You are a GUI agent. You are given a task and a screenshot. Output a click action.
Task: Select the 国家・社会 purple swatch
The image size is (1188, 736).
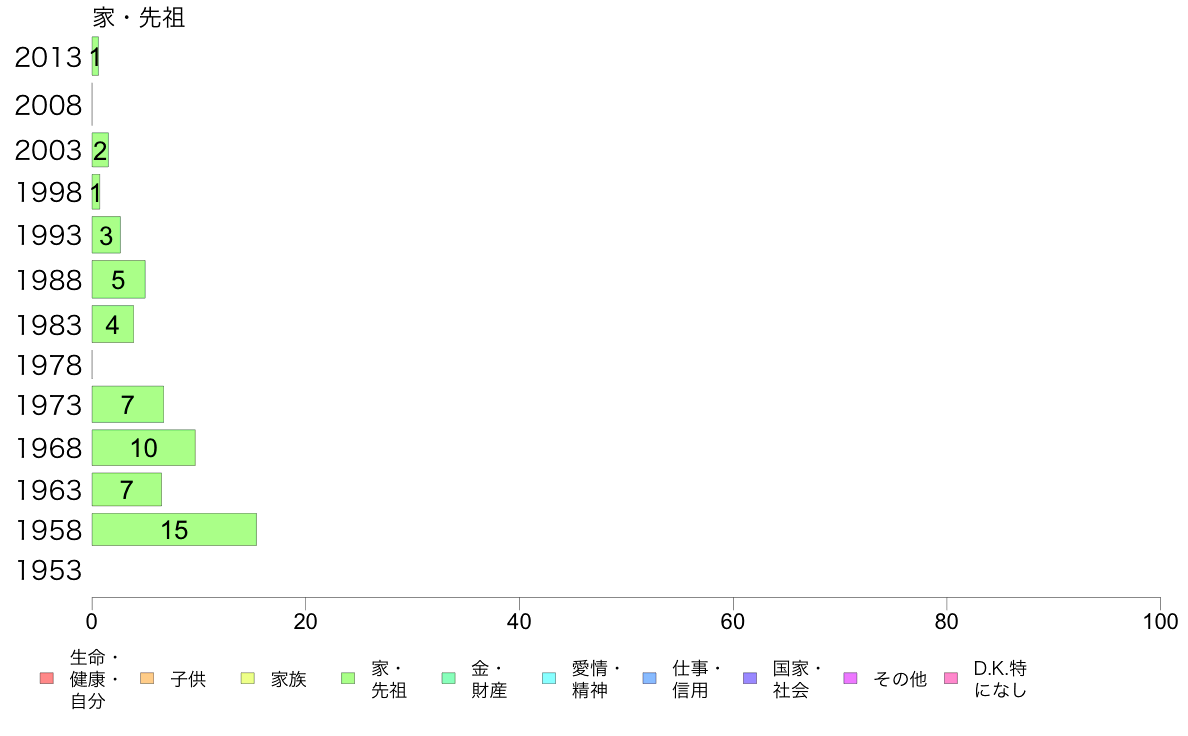point(750,678)
